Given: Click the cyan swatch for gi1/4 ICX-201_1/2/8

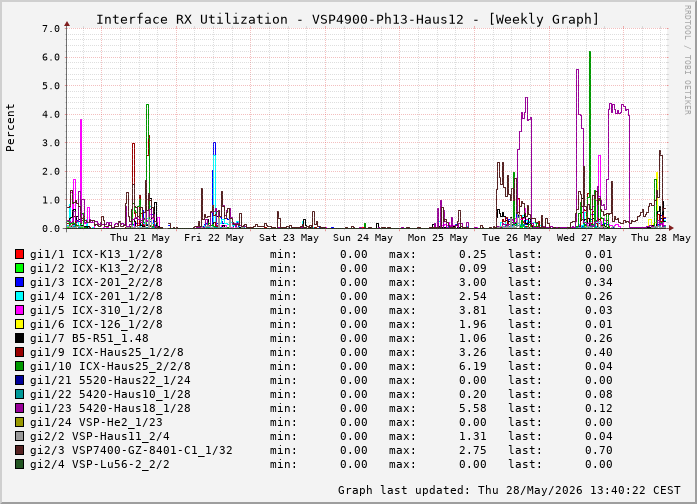Looking at the screenshot, I should tap(19, 296).
